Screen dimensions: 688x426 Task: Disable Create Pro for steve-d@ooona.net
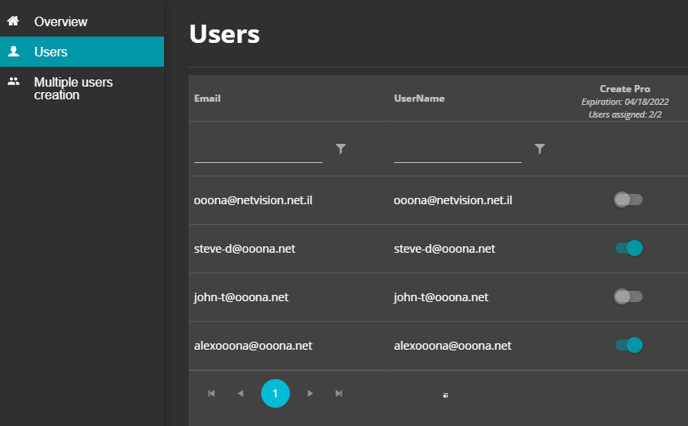pyautogui.click(x=628, y=248)
